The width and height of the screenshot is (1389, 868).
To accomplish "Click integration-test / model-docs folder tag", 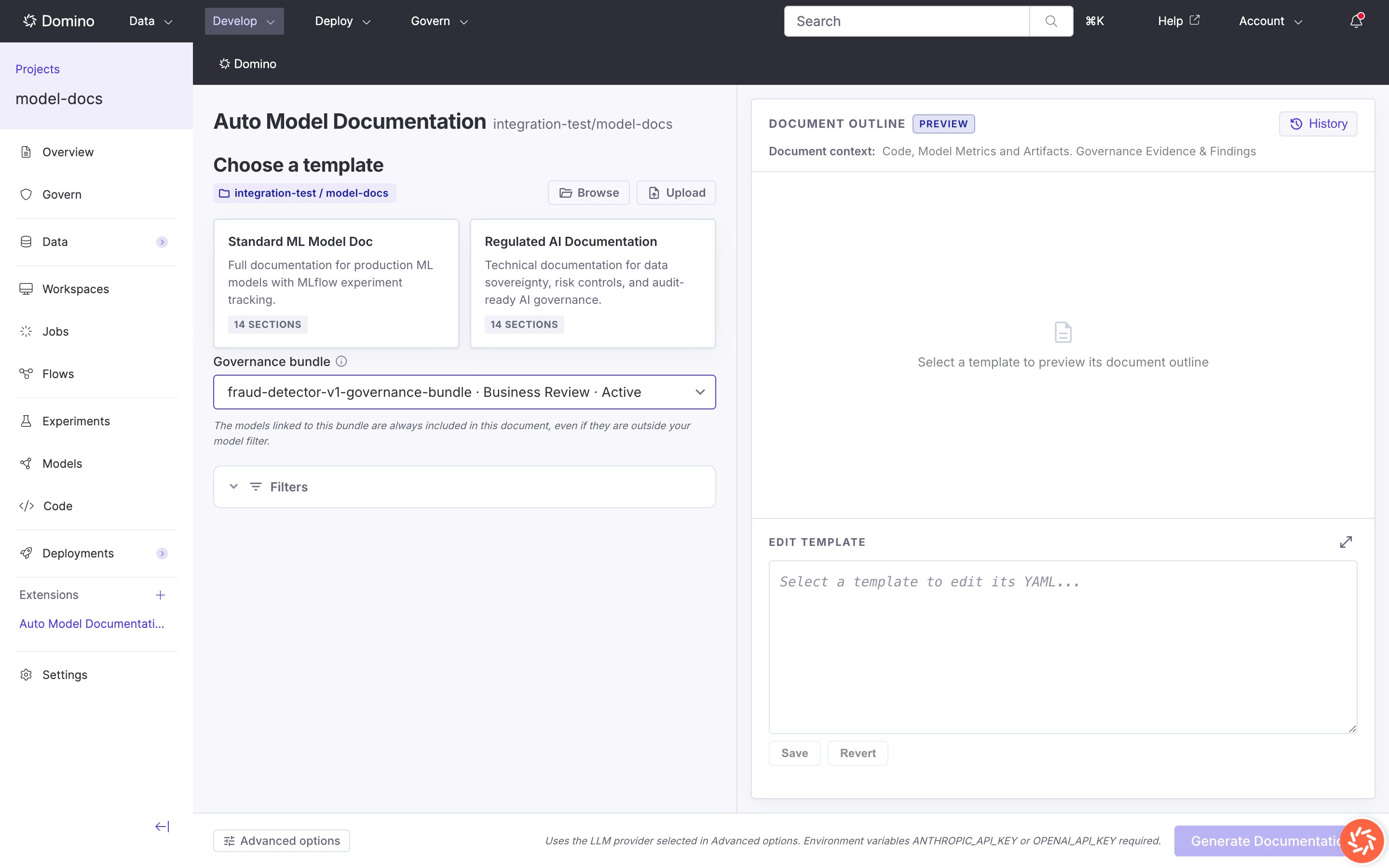I will coord(304,193).
